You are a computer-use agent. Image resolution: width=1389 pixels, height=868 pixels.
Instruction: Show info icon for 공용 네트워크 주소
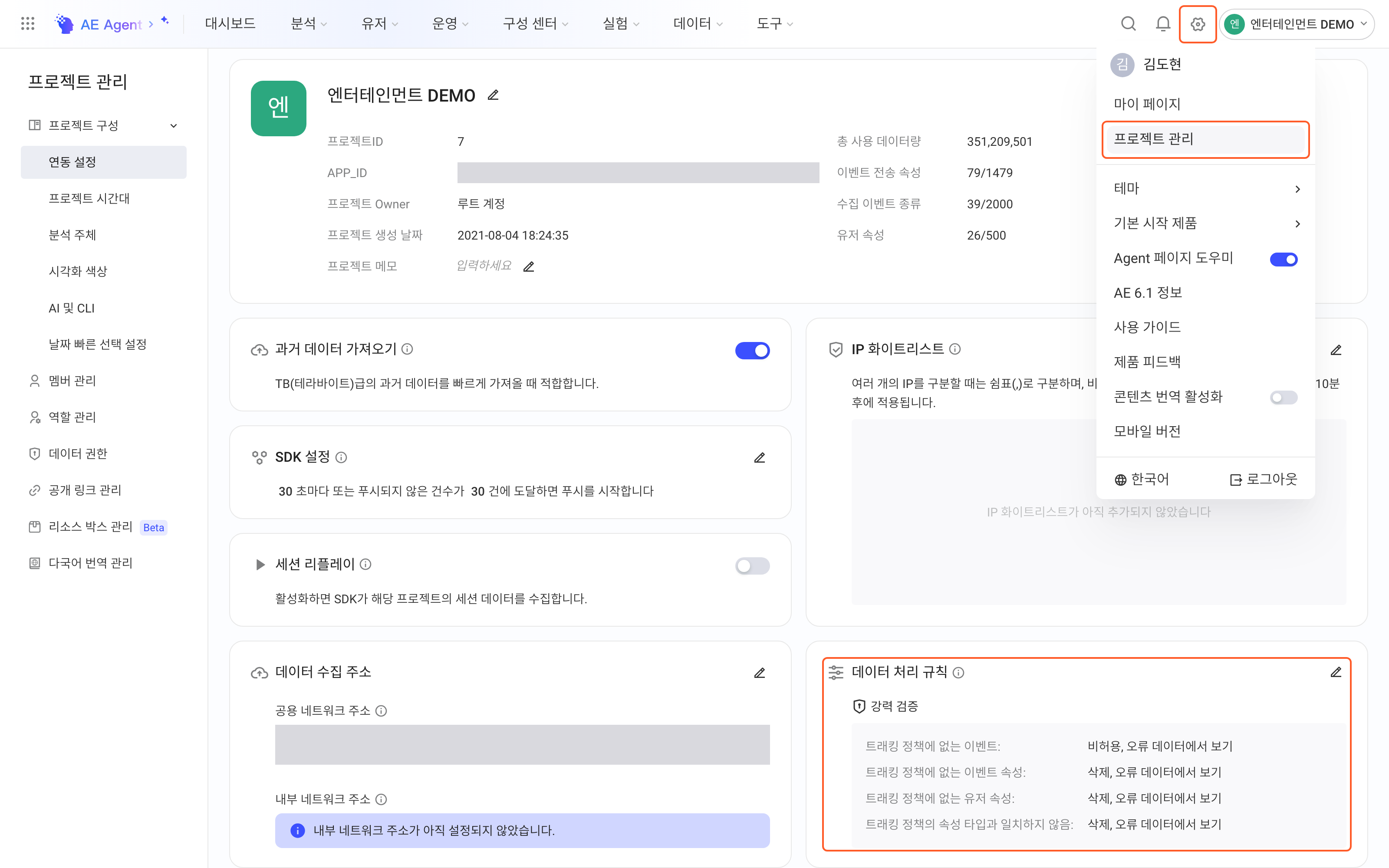(381, 711)
